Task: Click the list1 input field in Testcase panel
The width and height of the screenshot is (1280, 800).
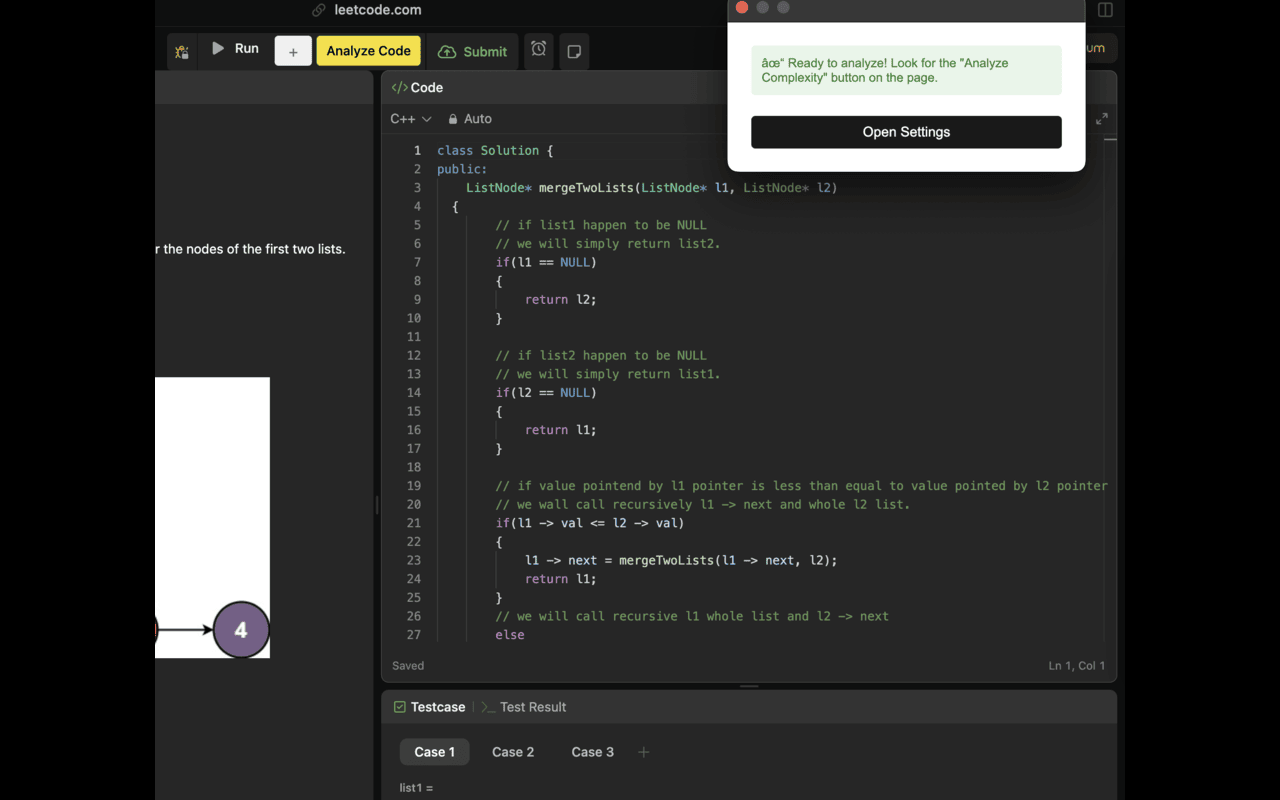Action: click(415, 787)
